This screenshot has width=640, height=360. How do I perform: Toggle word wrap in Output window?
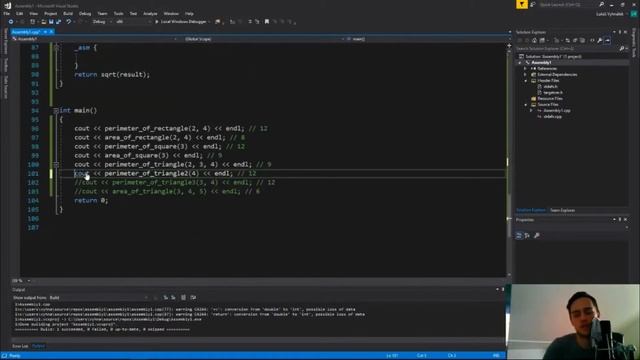pyautogui.click(x=193, y=298)
